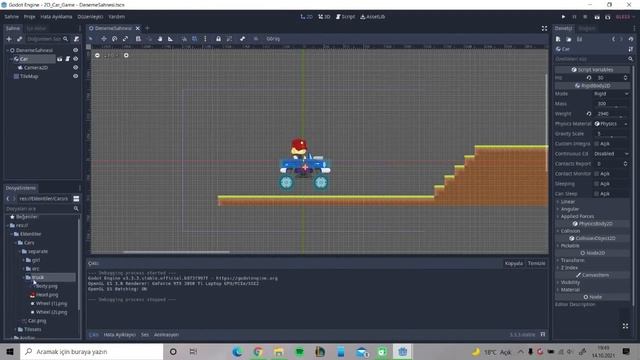Viewport: 640px width, 360px height.
Task: Switch to the 3D workspace
Action: [x=324, y=17]
